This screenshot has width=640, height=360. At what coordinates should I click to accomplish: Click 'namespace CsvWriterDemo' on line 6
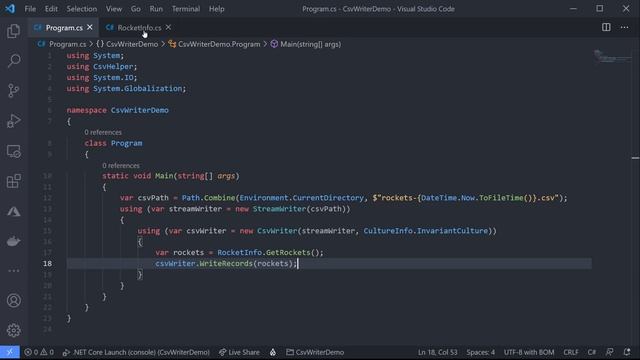(x=118, y=110)
